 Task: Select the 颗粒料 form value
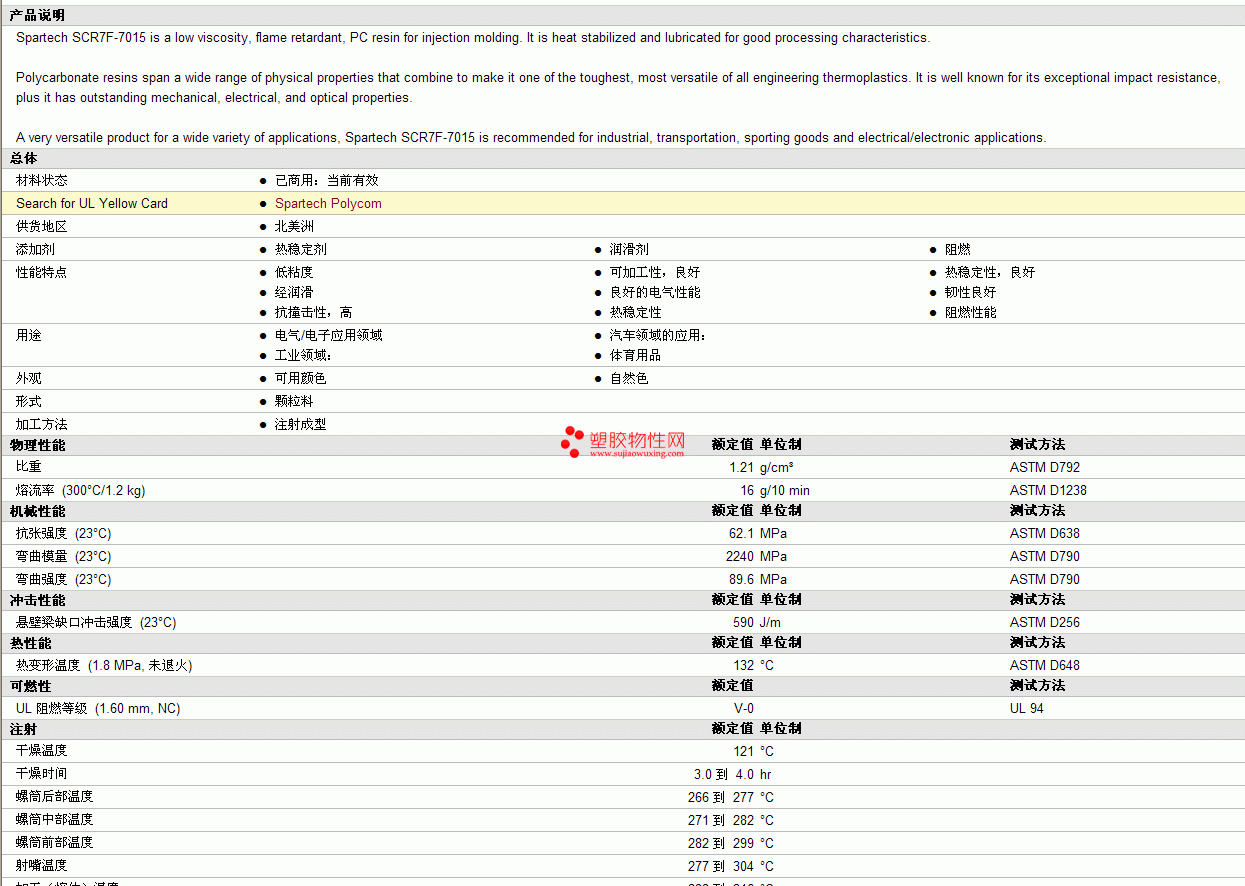click(x=294, y=401)
